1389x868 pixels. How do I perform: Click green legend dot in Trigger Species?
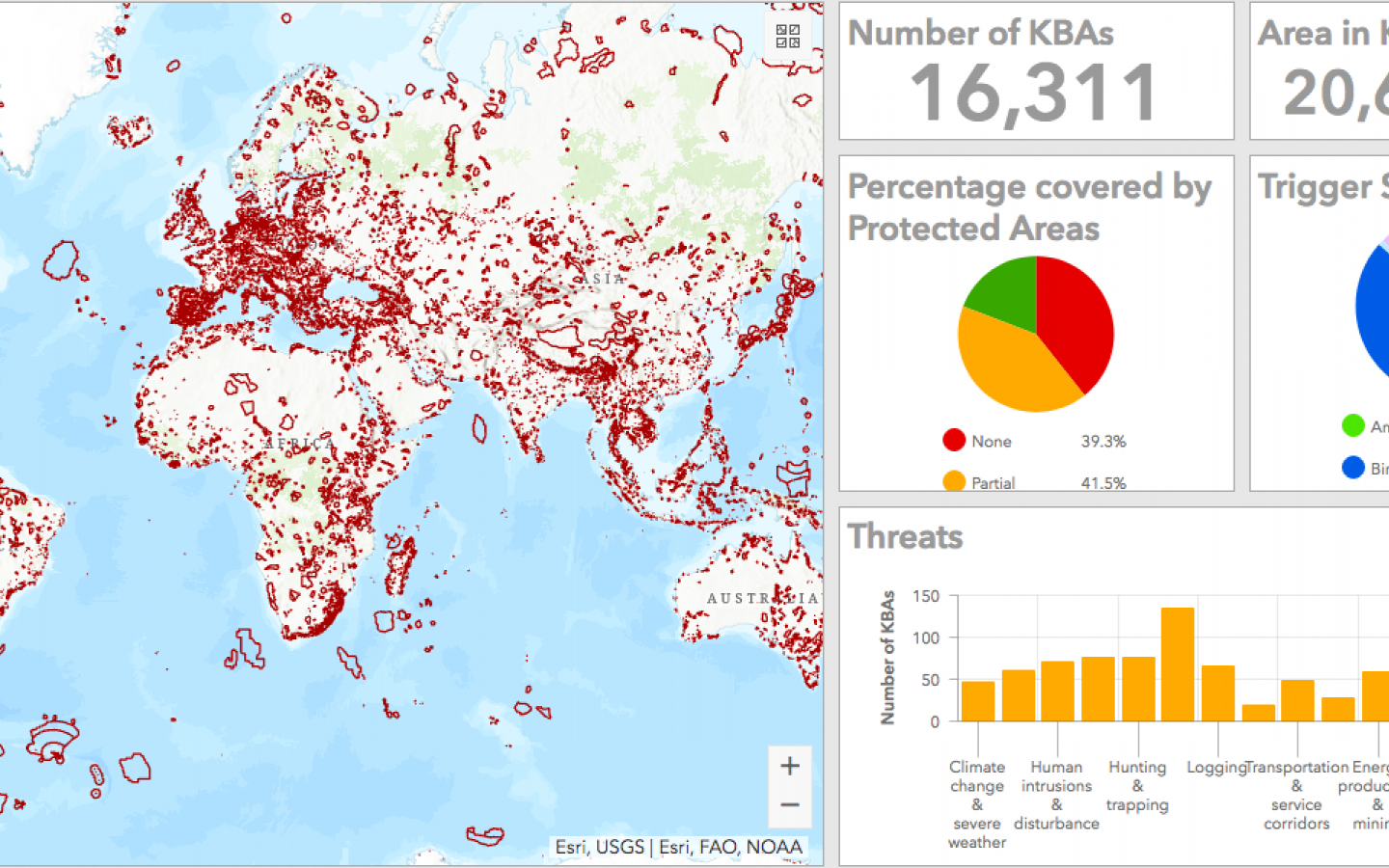click(1353, 425)
